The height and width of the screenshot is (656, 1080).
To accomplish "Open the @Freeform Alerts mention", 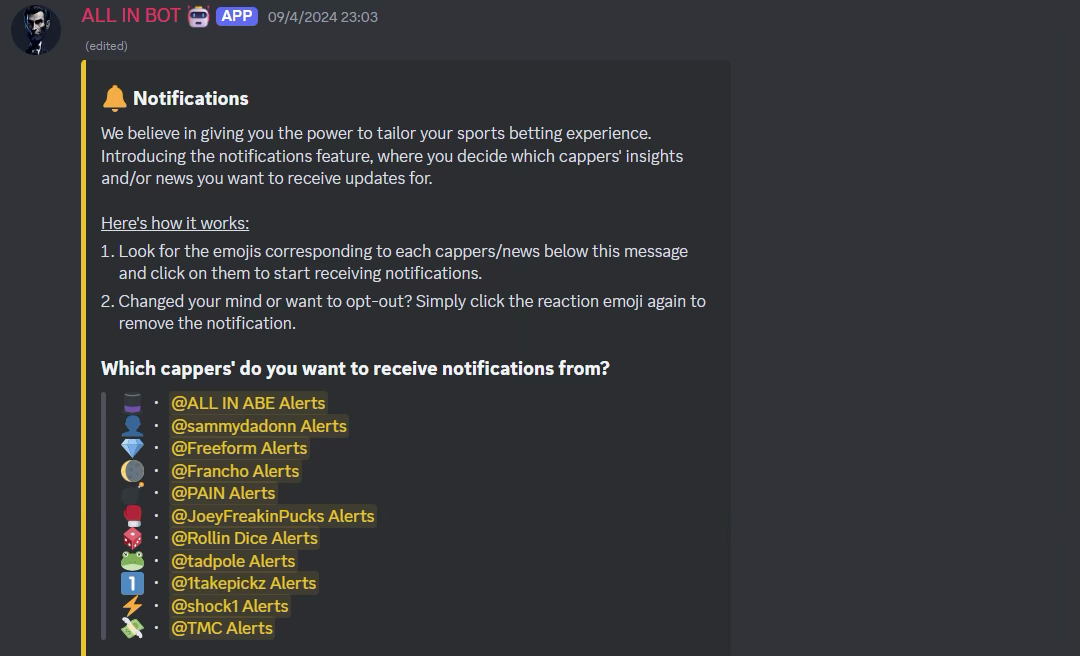I will point(239,448).
